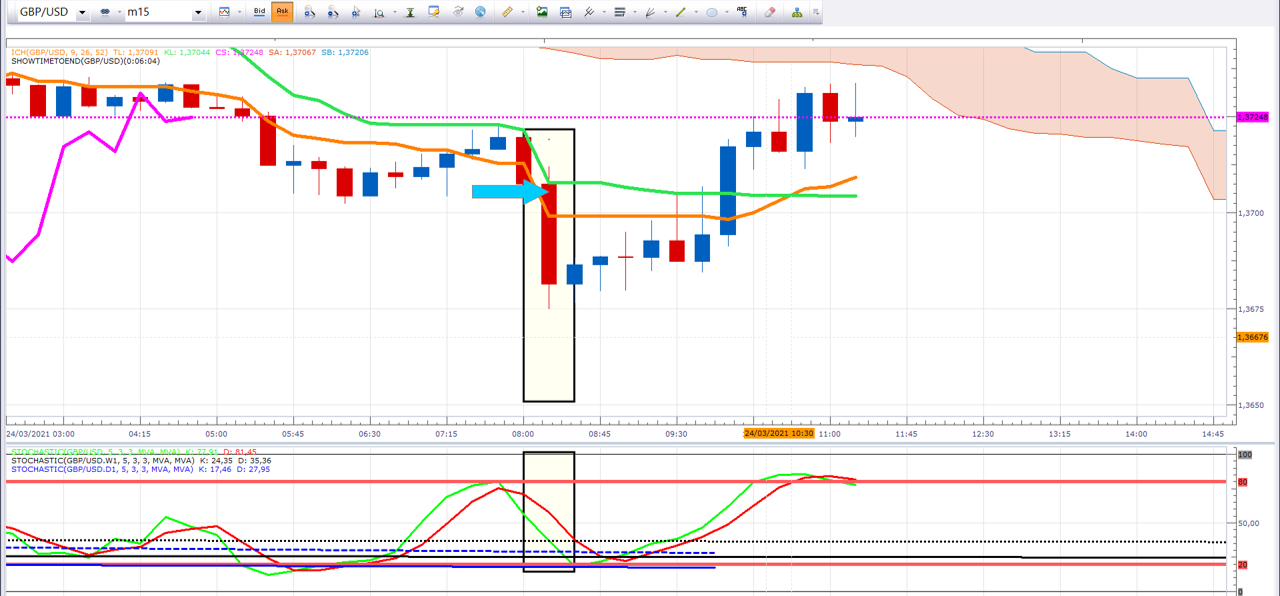The image size is (1280, 596).
Task: Click the 14:45 time axis label
Action: click(x=1213, y=434)
